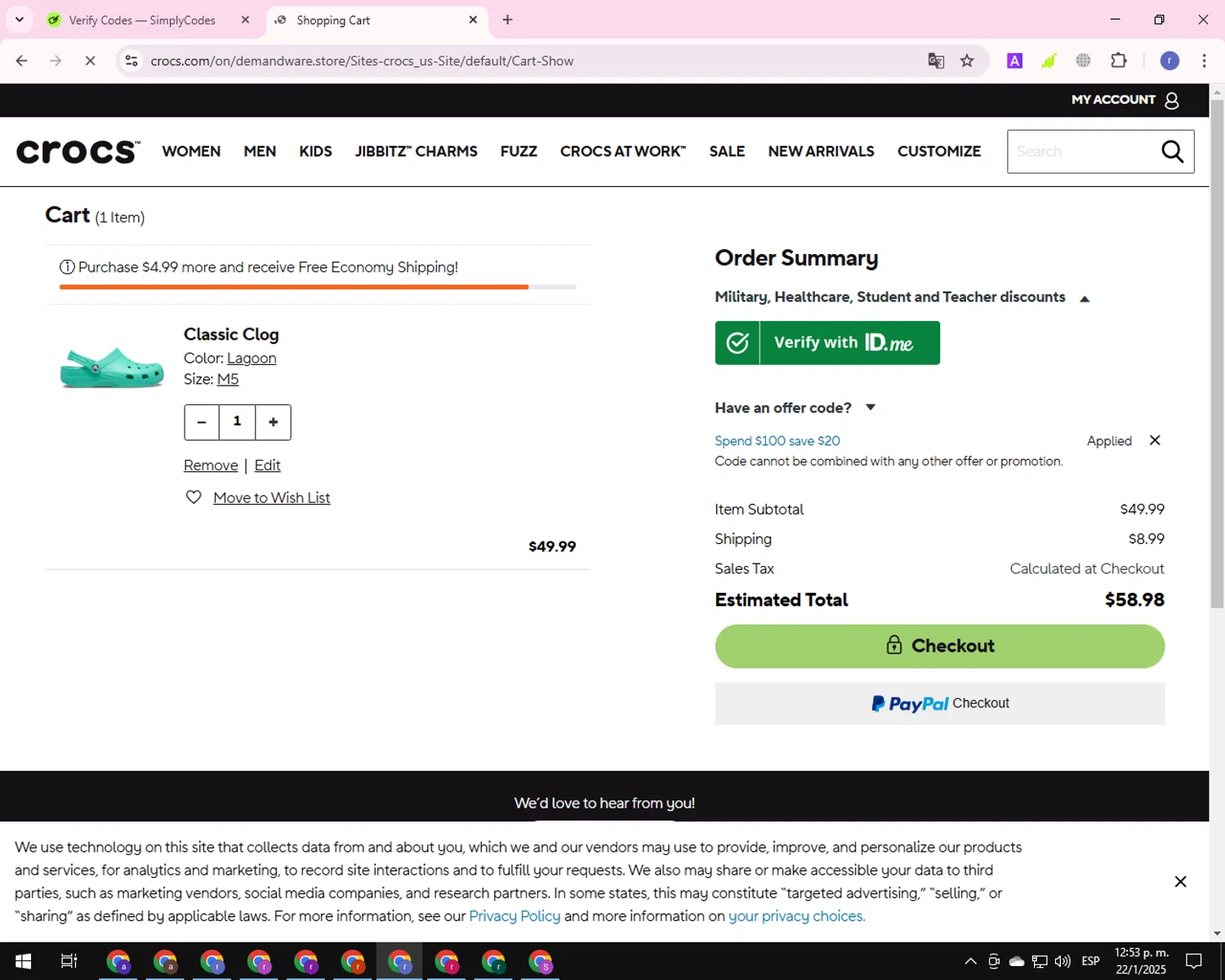This screenshot has width=1225, height=980.
Task: Click the globe extension icon
Action: tap(1083, 60)
